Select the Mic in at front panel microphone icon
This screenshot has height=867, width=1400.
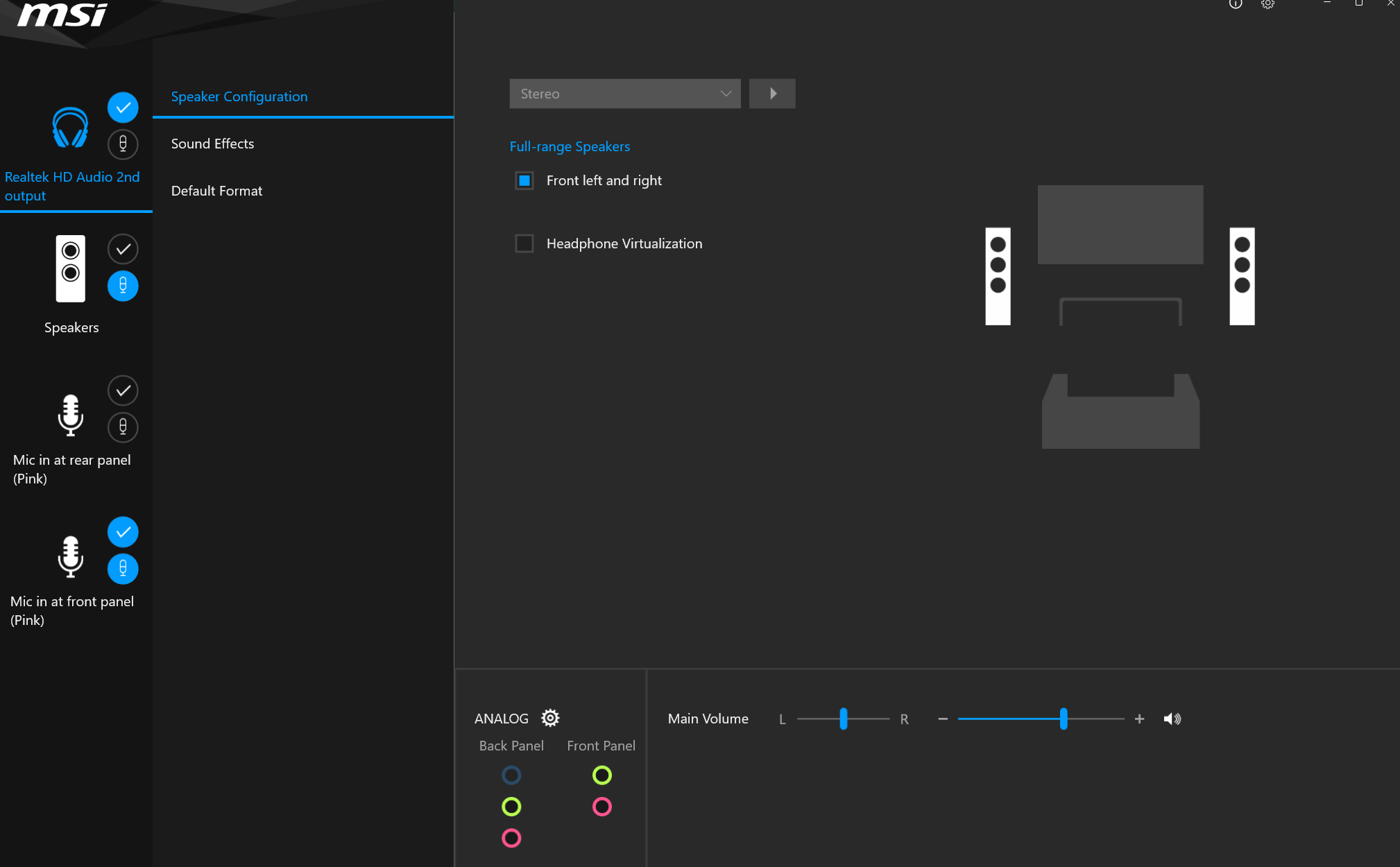tap(70, 557)
